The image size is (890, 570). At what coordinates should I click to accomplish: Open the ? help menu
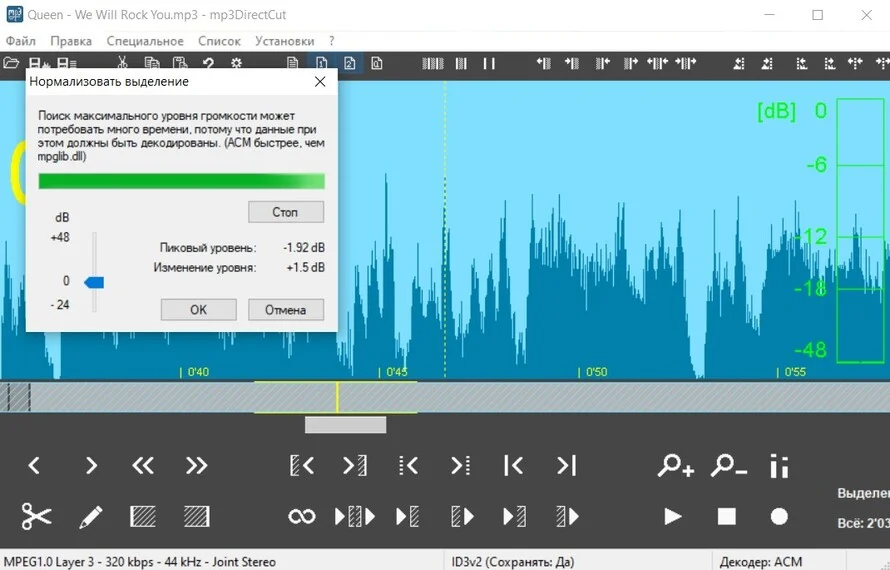332,41
